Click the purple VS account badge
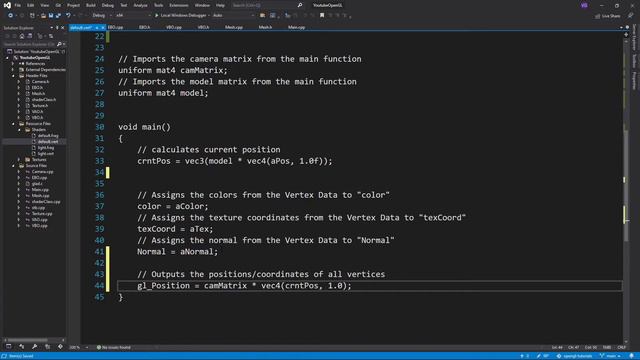Viewport: 640px width, 360px height. [584, 5]
